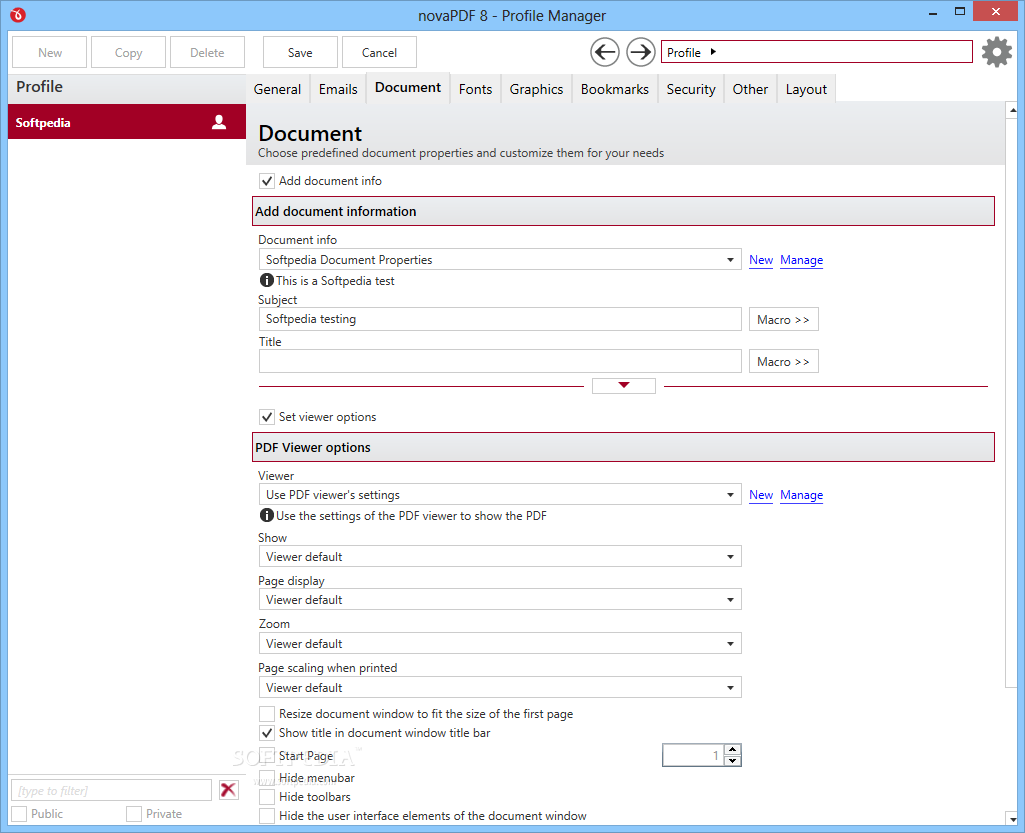This screenshot has width=1025, height=833.
Task: Uncheck Set viewer options checkbox
Action: click(x=267, y=417)
